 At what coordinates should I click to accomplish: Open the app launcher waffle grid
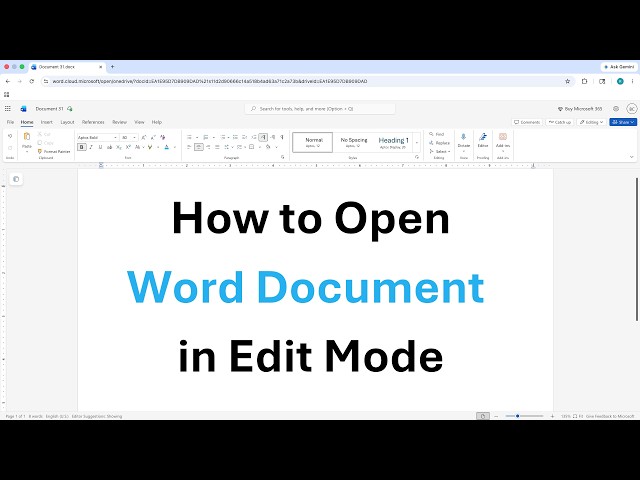pyautogui.click(x=8, y=109)
